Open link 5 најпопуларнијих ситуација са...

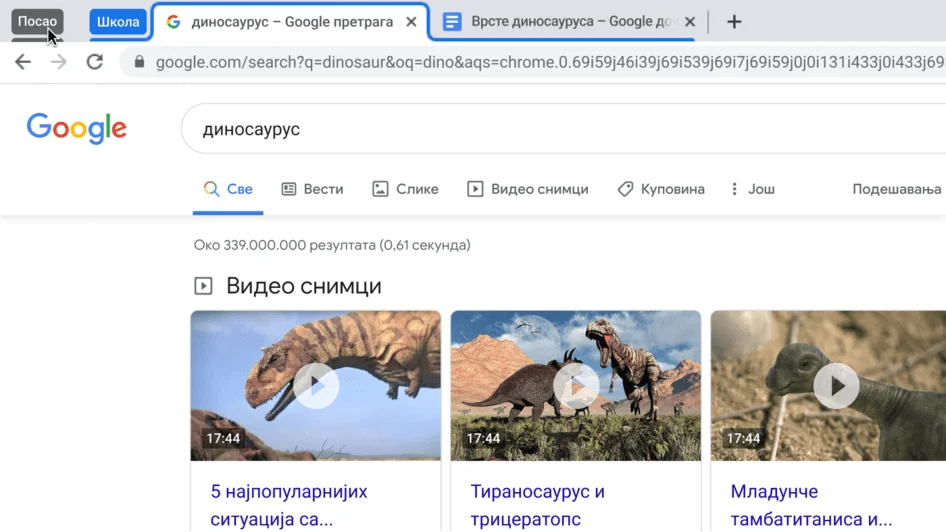(289, 505)
